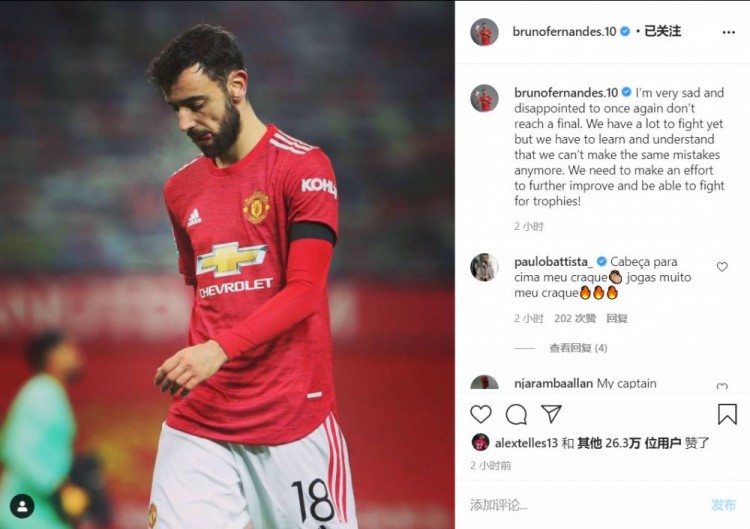Reply to paulobattista_ via 回复

click(x=617, y=319)
